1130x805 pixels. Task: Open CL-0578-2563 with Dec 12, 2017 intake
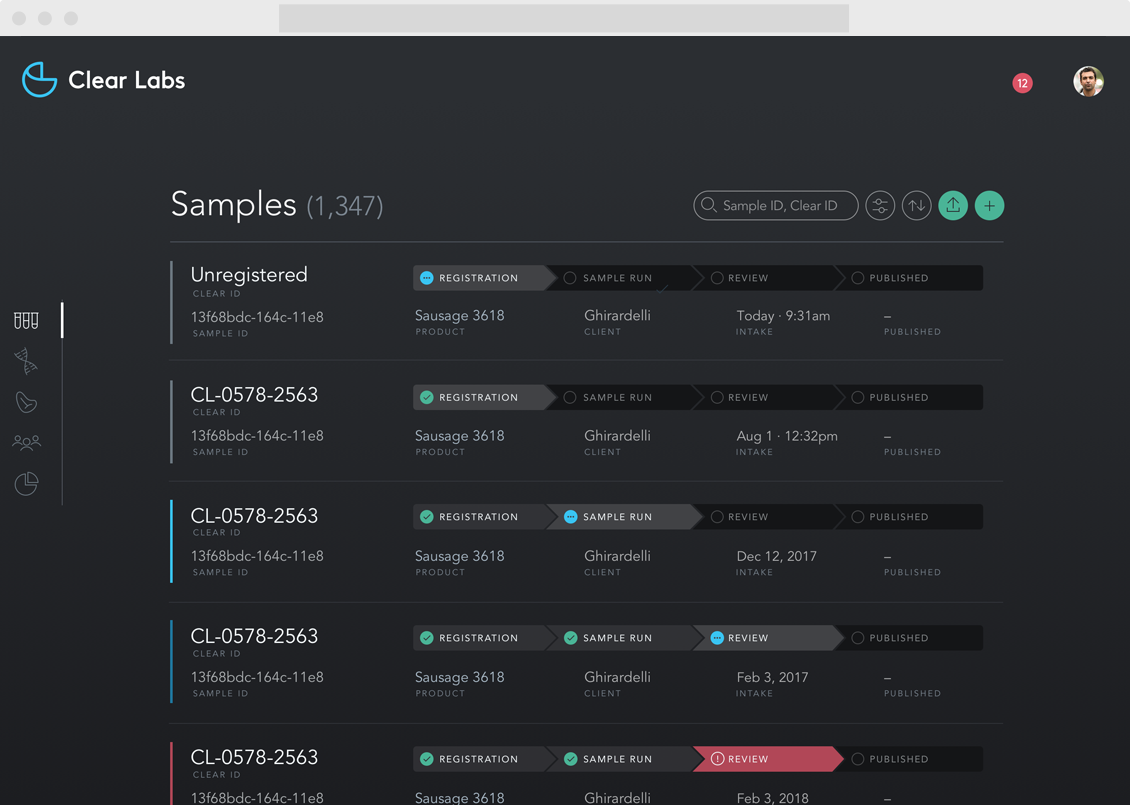254,516
